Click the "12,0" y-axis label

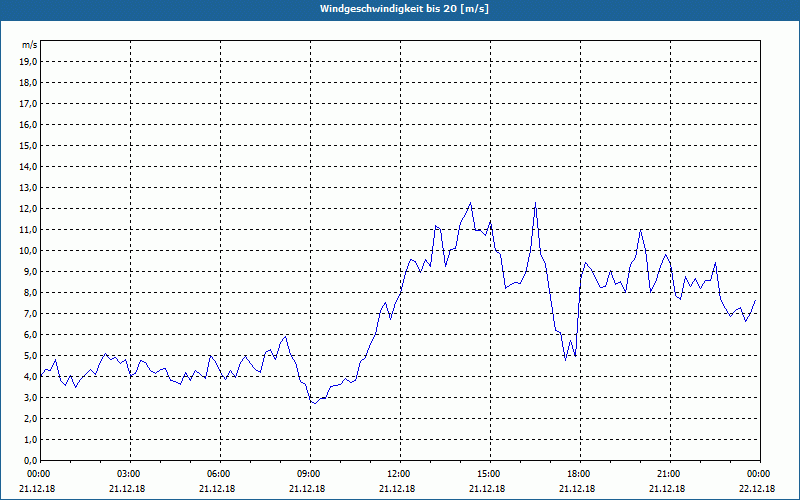[x=28, y=209]
